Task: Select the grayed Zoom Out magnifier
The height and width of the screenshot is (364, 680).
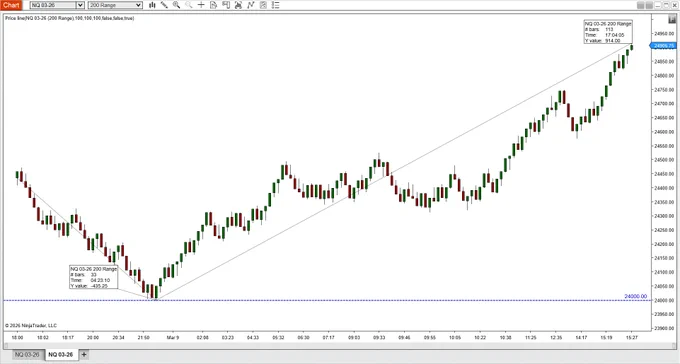Action: coord(189,5)
